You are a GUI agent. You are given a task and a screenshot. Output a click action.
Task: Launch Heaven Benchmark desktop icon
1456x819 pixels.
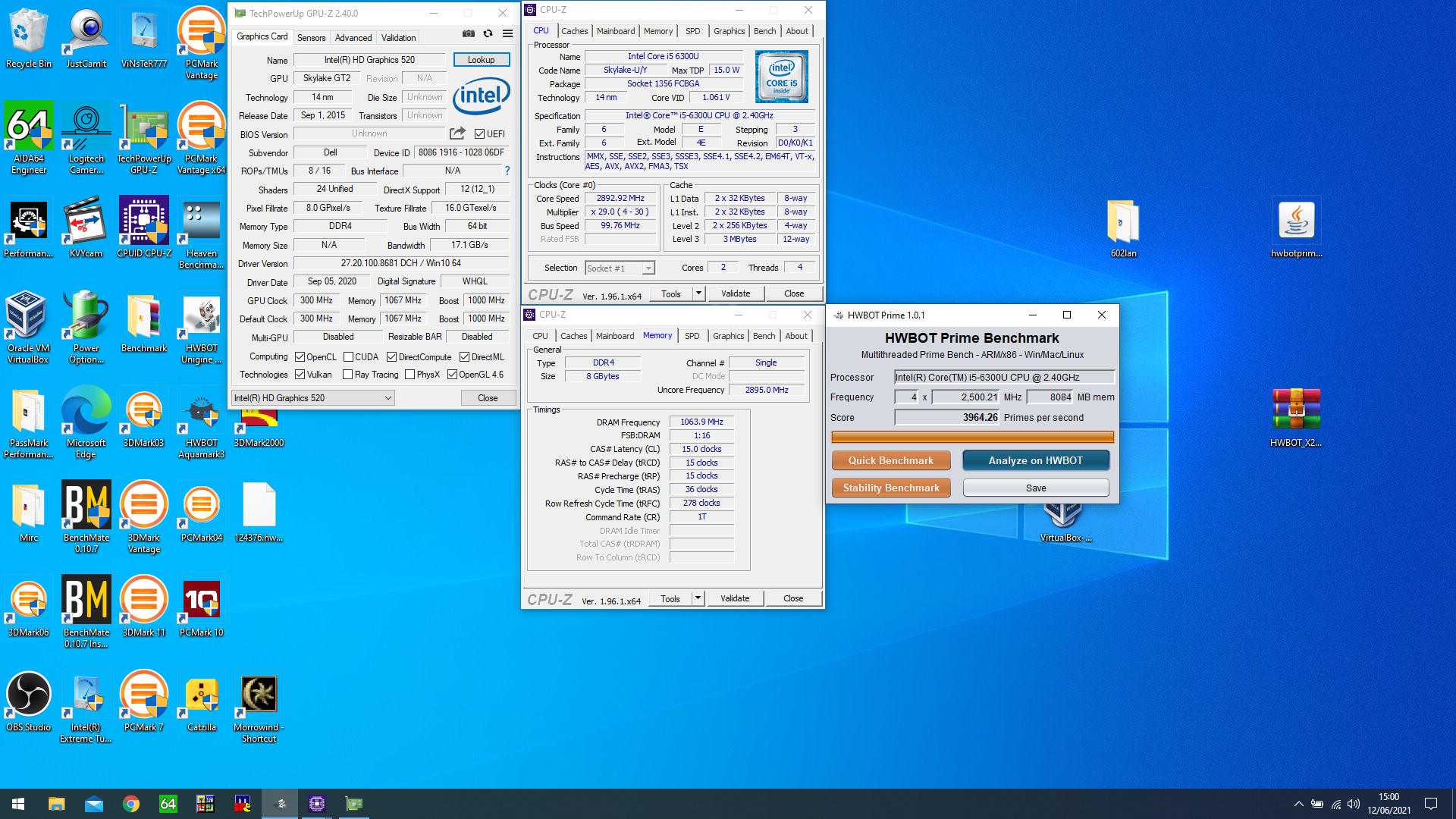(202, 233)
